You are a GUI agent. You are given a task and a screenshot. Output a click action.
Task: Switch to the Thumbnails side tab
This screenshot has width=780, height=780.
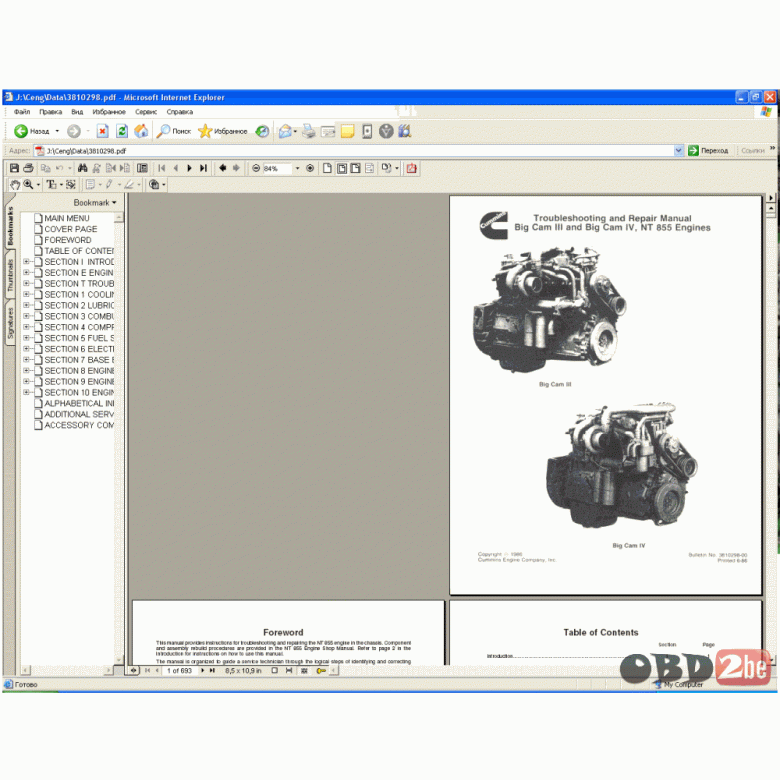tap(10, 275)
